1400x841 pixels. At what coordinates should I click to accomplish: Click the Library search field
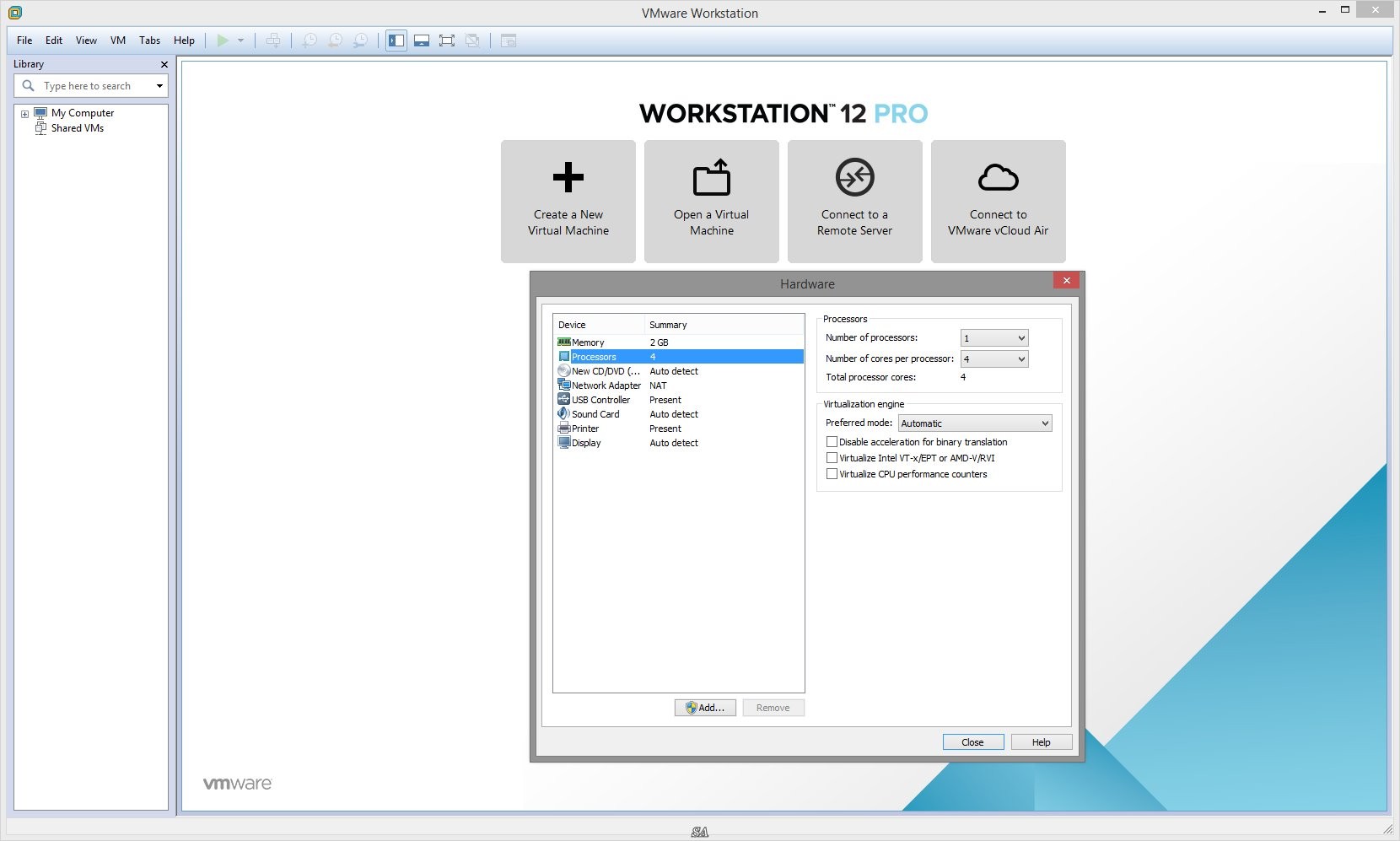(x=91, y=85)
